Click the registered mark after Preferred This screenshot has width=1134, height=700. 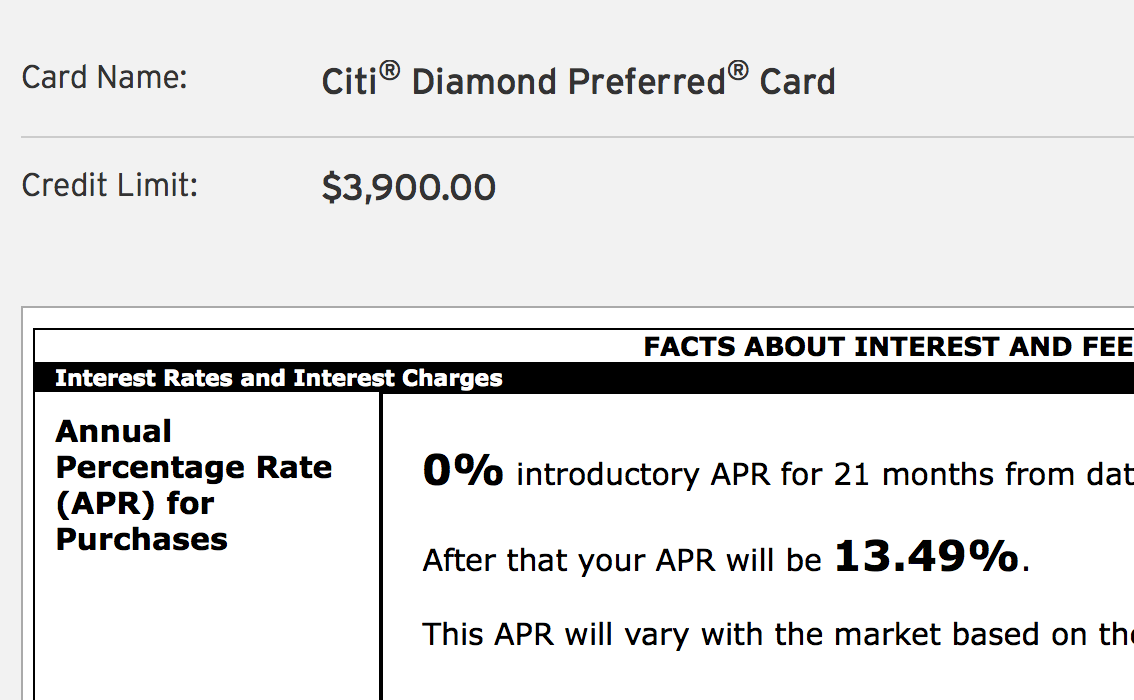(738, 70)
